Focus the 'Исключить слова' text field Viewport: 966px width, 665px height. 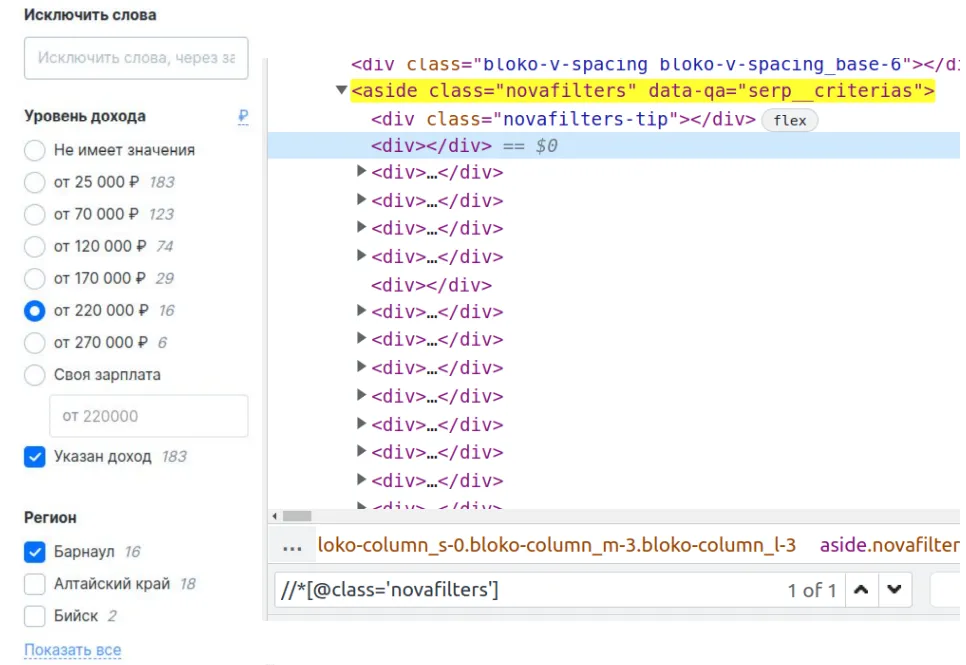click(x=136, y=58)
